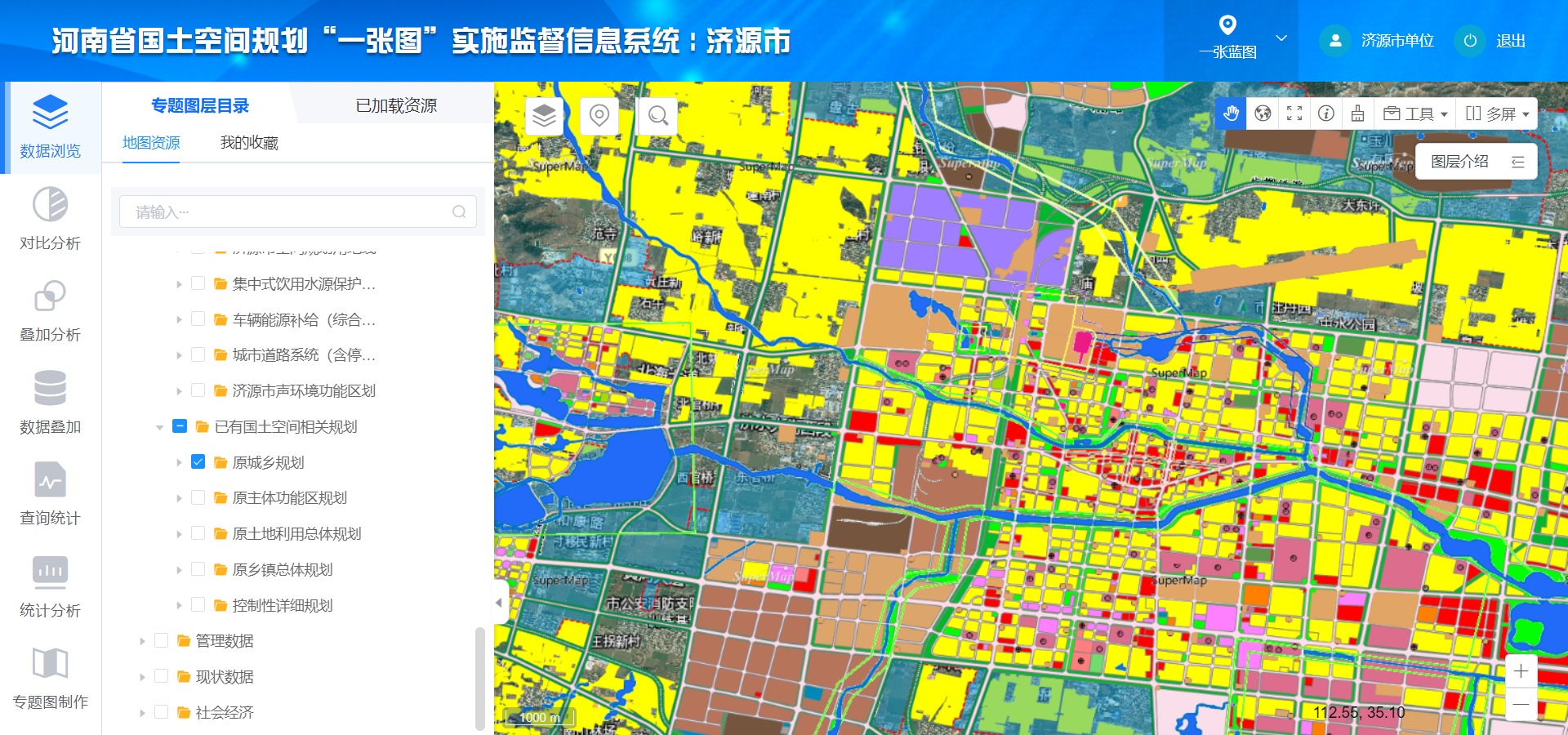Expand the 管理数据 tree node

coord(142,641)
